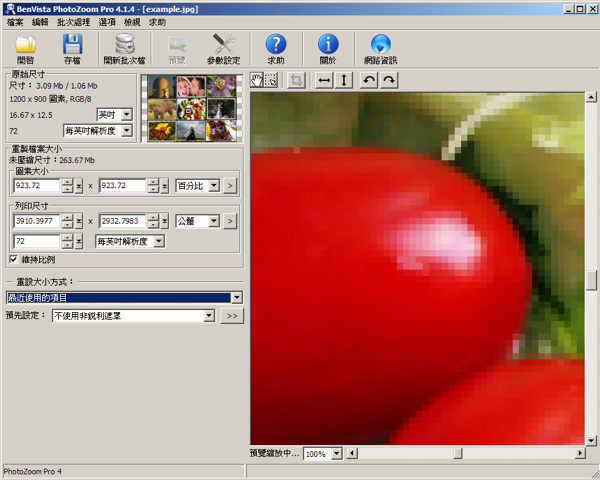Screen dimensions: 600x480
Task: Open the 檔案 File menu
Action: coord(15,22)
